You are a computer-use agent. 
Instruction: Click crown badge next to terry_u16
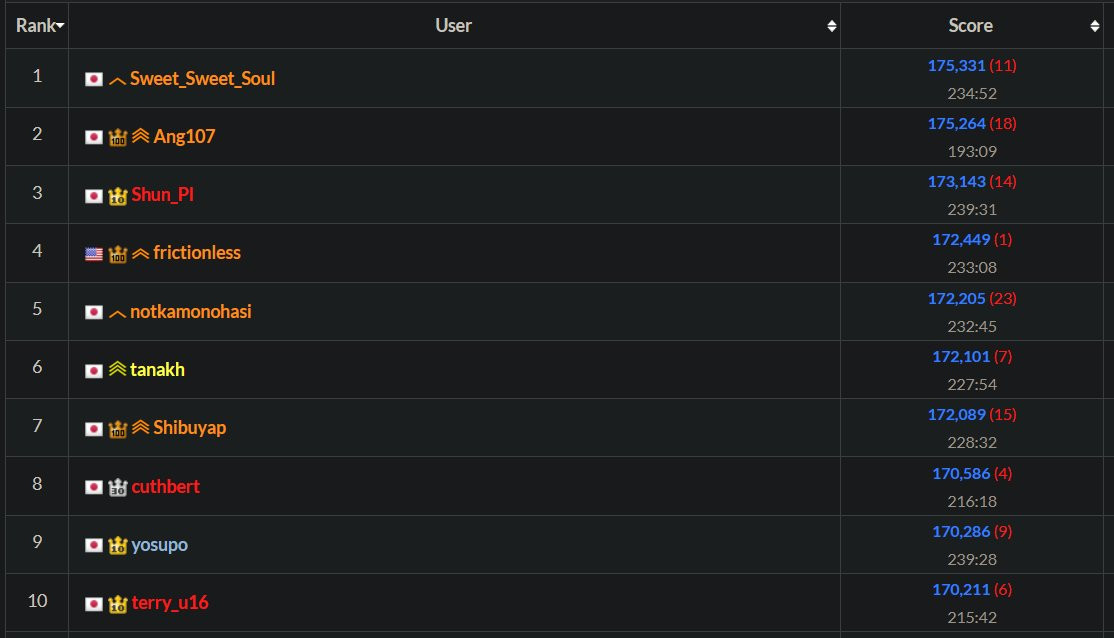coord(118,604)
